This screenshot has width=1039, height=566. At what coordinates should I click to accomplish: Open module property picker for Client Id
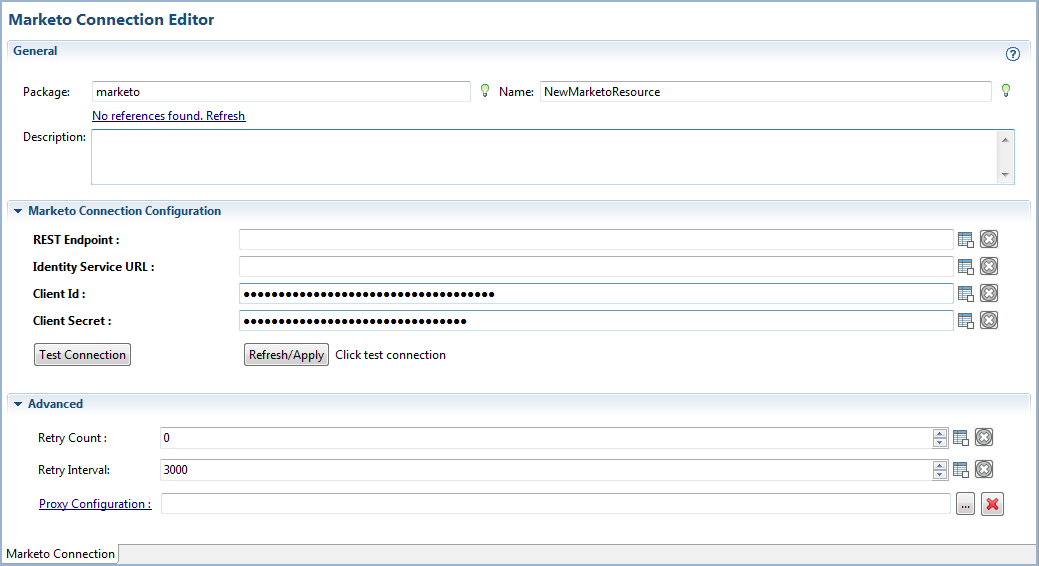tap(965, 294)
